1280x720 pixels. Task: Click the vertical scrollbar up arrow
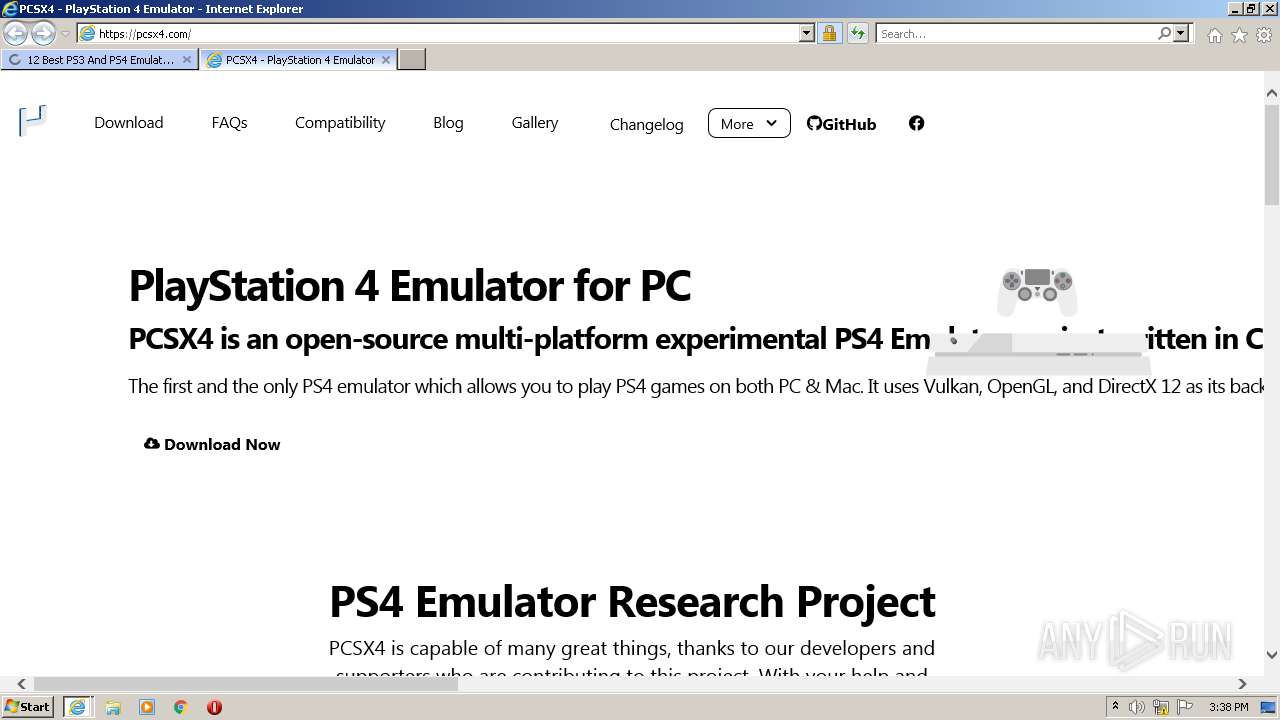click(x=1272, y=93)
